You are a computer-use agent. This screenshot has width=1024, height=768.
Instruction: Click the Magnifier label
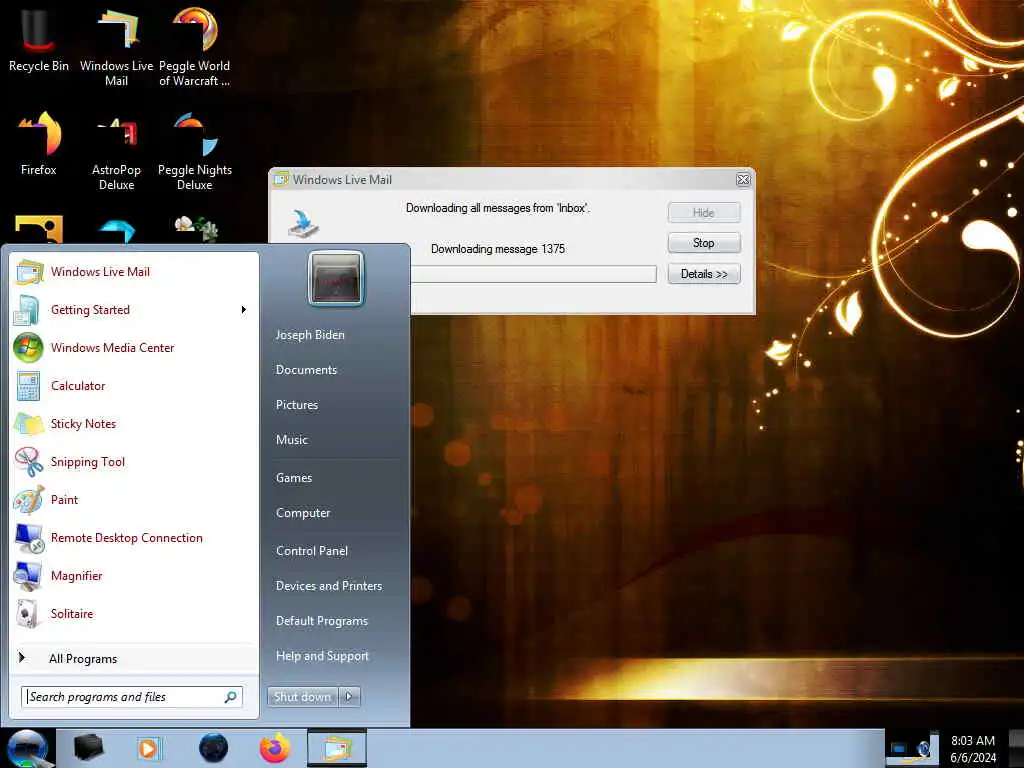point(77,576)
